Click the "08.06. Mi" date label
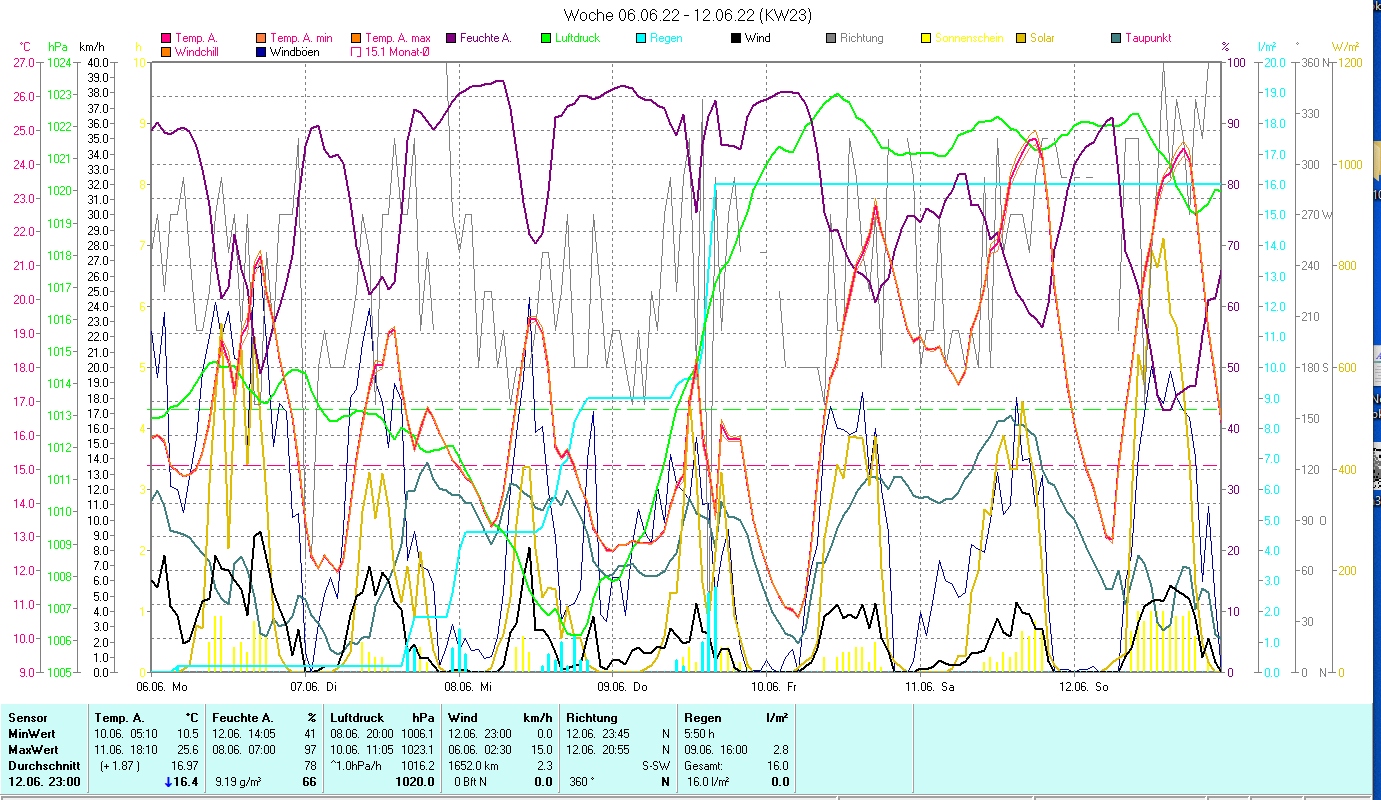The image size is (1381, 800). click(x=468, y=687)
